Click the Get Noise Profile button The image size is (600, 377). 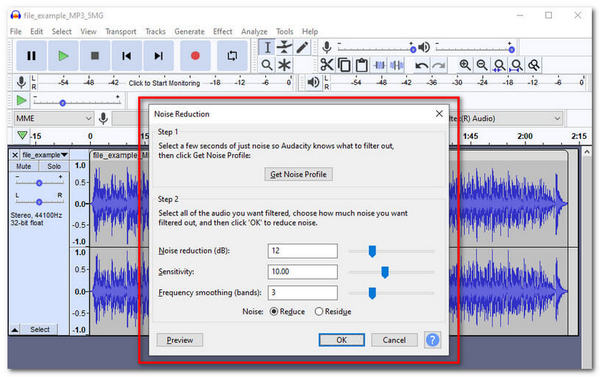click(298, 174)
